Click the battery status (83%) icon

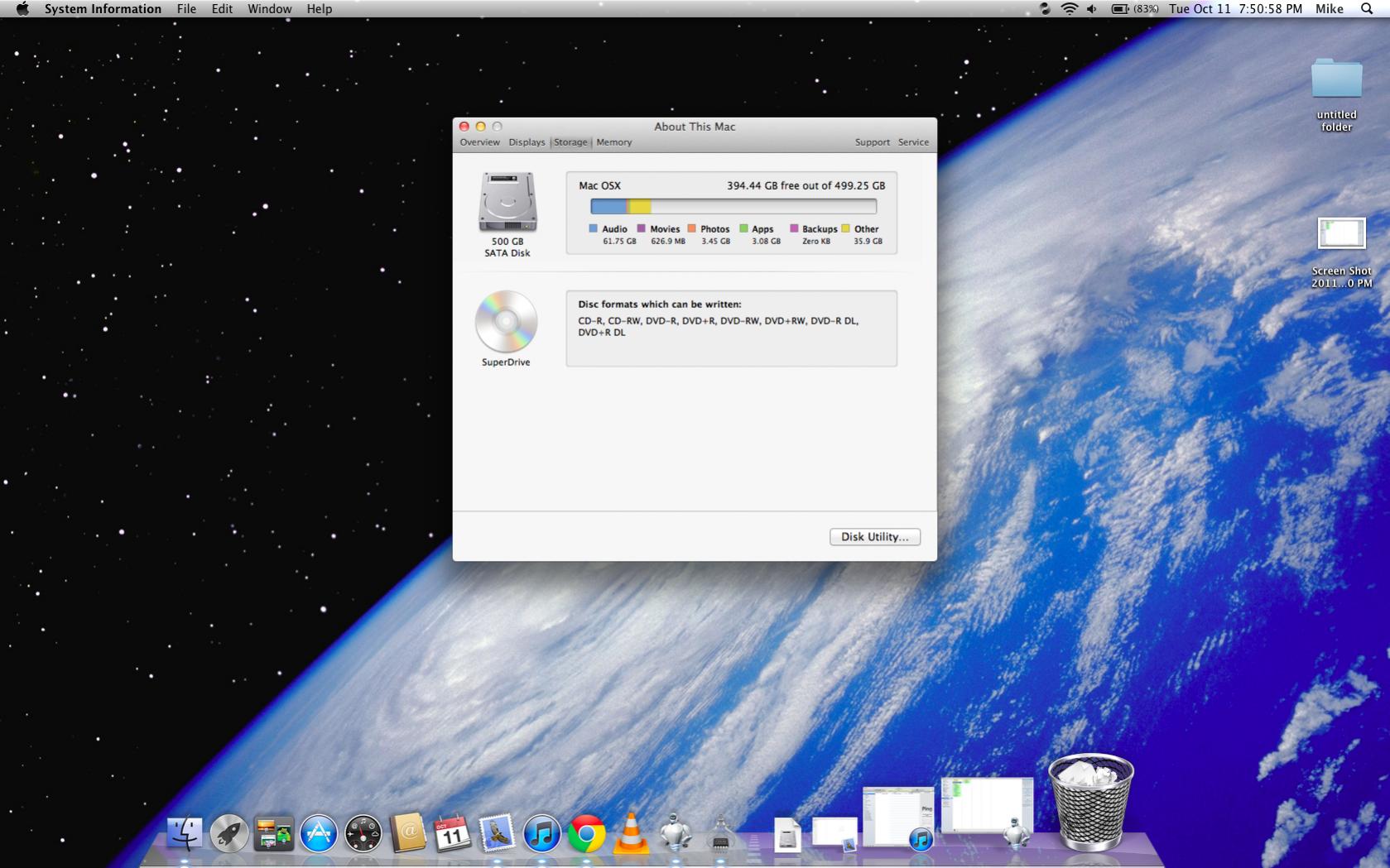(x=1134, y=8)
